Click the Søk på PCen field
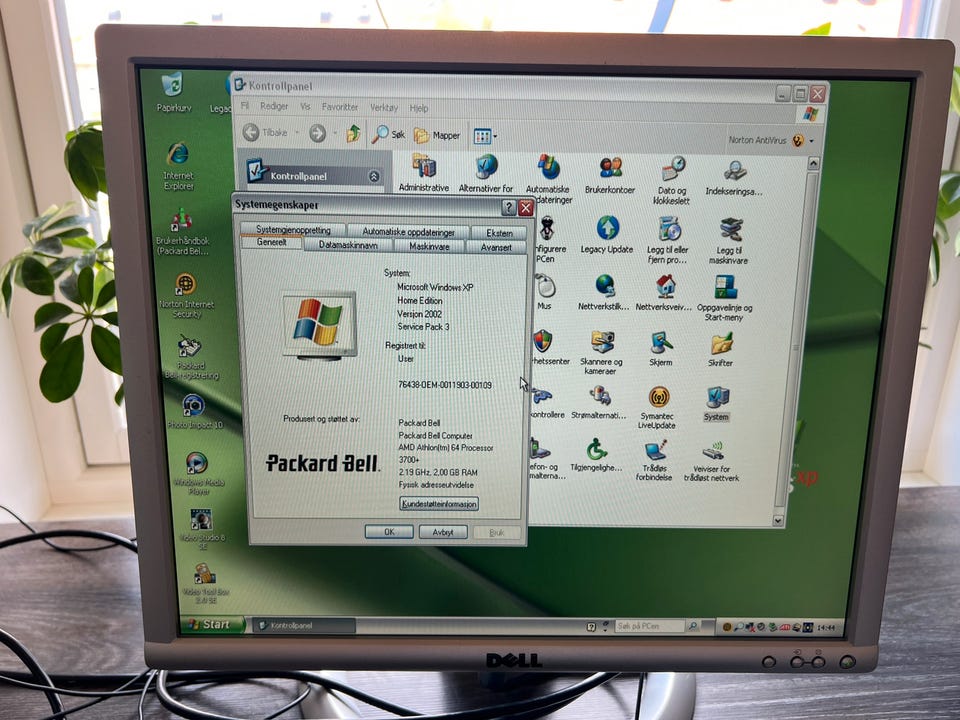Screen dimensions: 960x720 tap(650, 626)
